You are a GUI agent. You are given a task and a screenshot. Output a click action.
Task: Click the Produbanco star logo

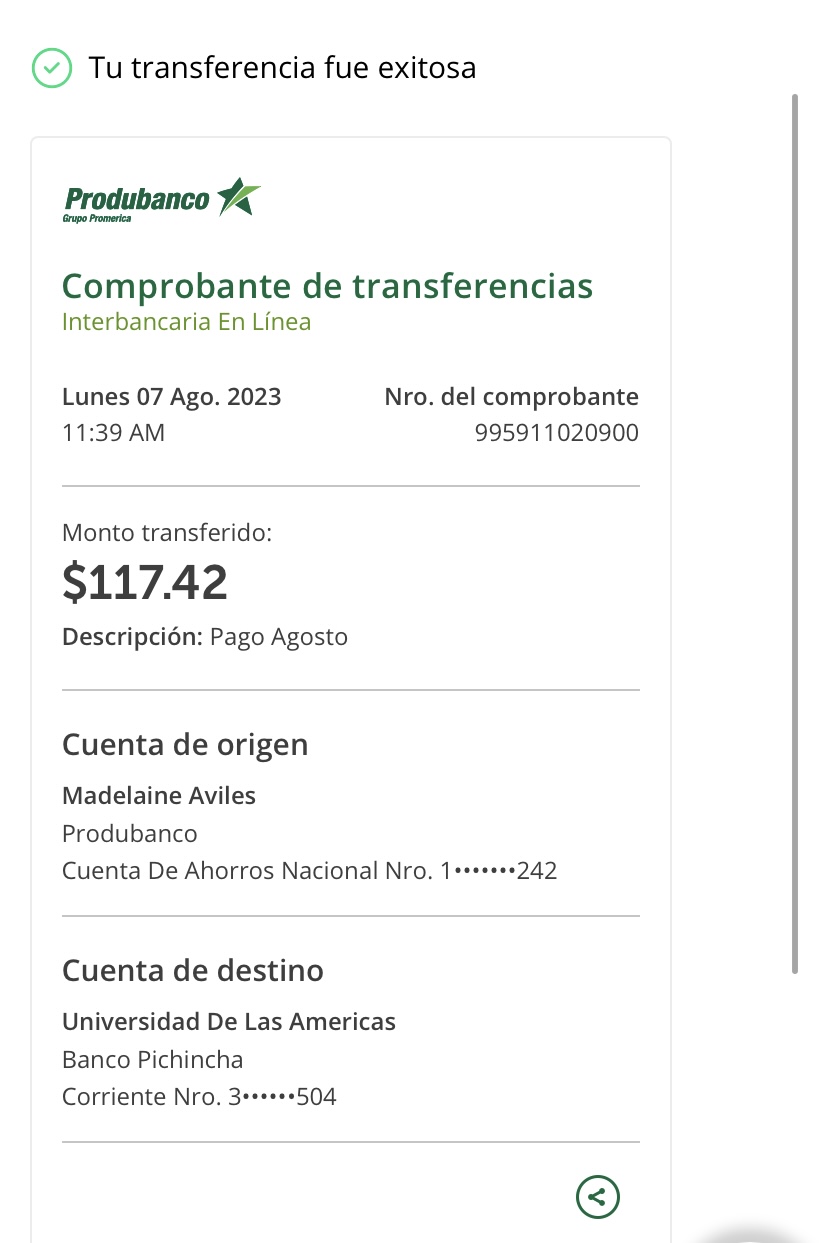[239, 197]
